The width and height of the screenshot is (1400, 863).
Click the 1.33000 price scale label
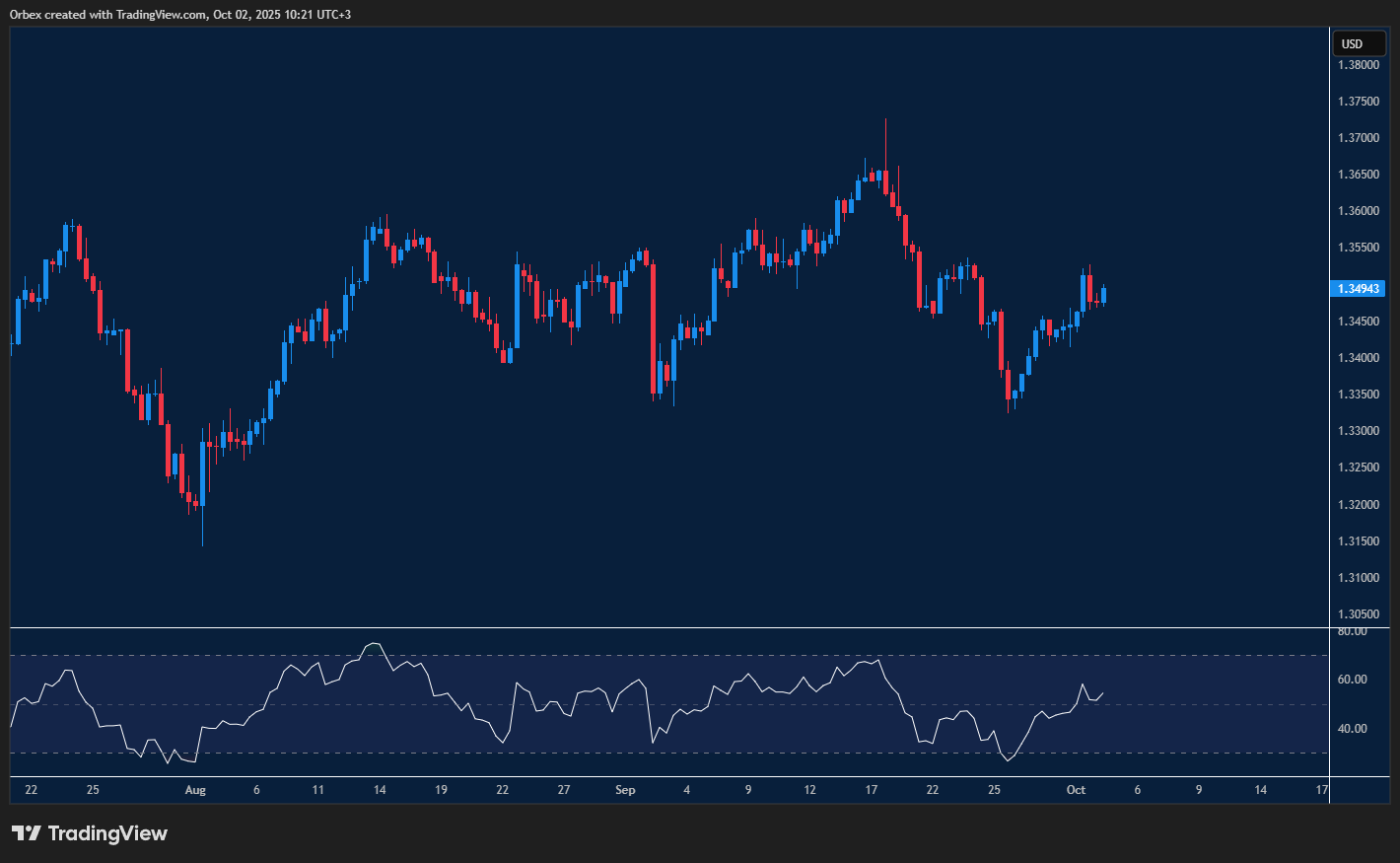(x=1358, y=431)
